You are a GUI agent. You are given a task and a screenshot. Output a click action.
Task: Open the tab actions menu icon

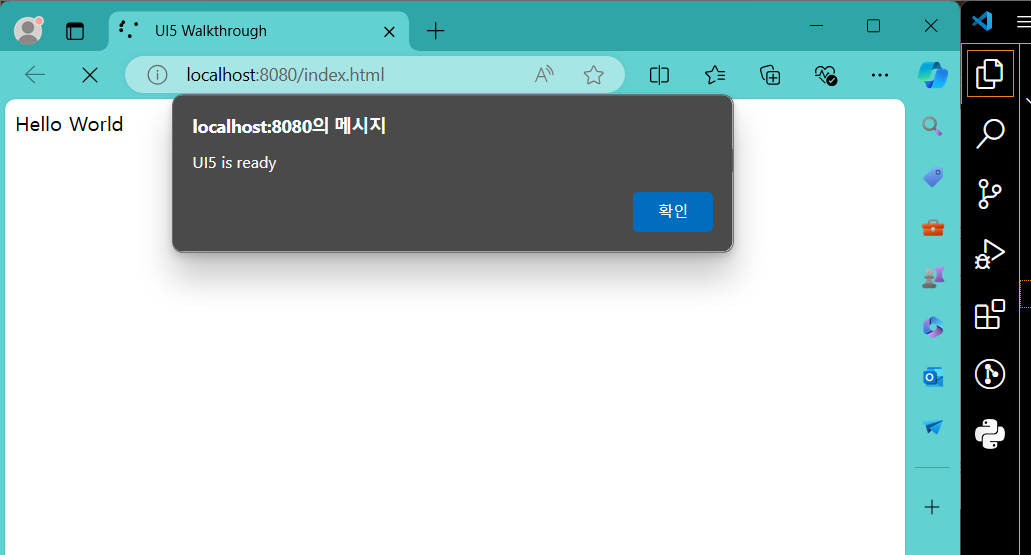pos(75,31)
